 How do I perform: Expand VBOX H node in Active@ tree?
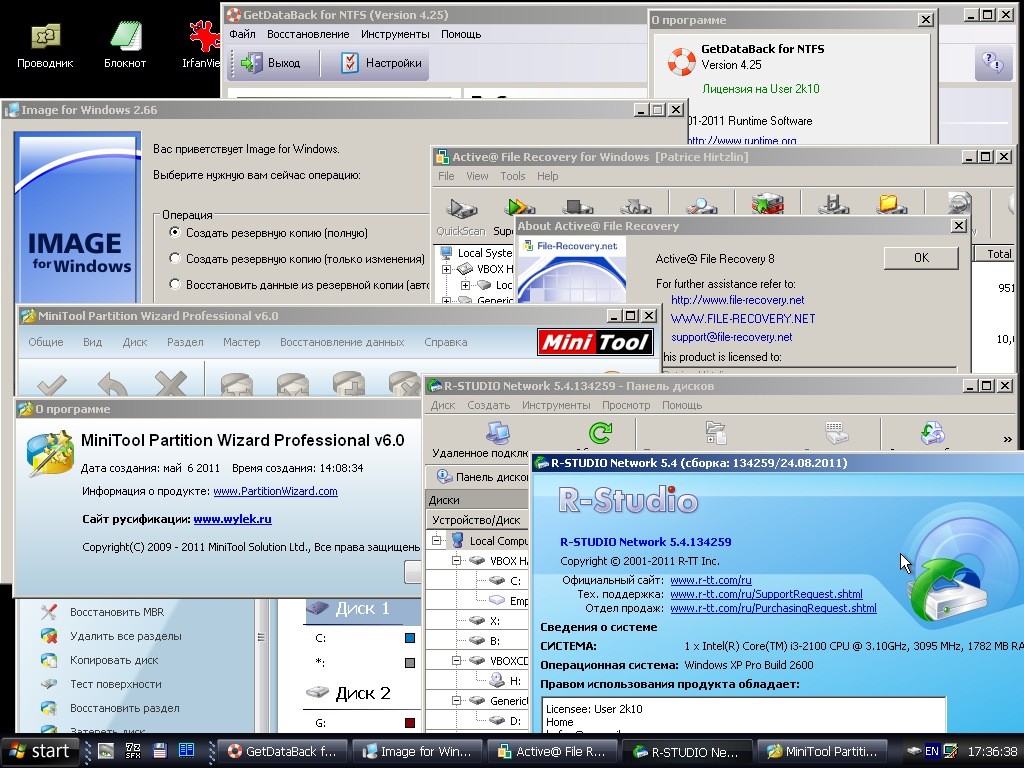click(447, 269)
